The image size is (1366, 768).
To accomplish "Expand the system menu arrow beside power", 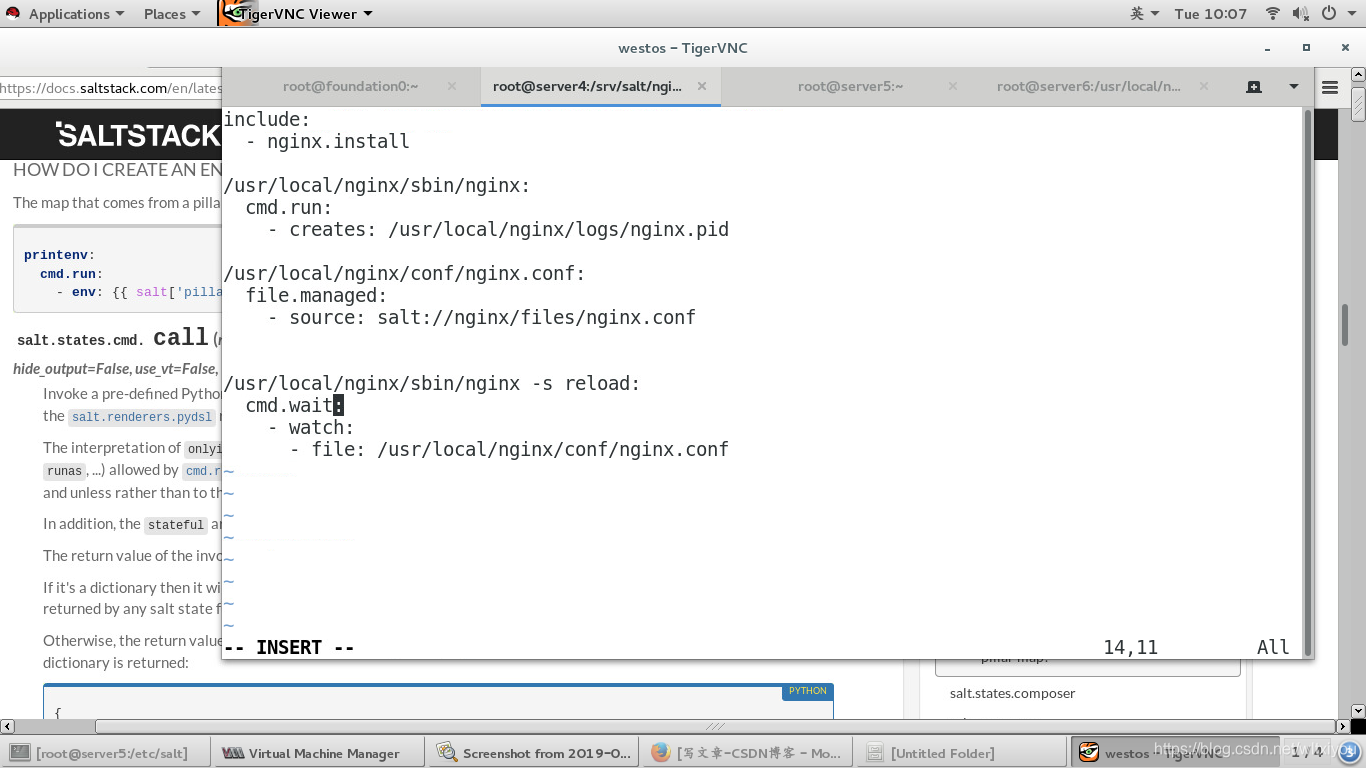I will (x=1351, y=14).
